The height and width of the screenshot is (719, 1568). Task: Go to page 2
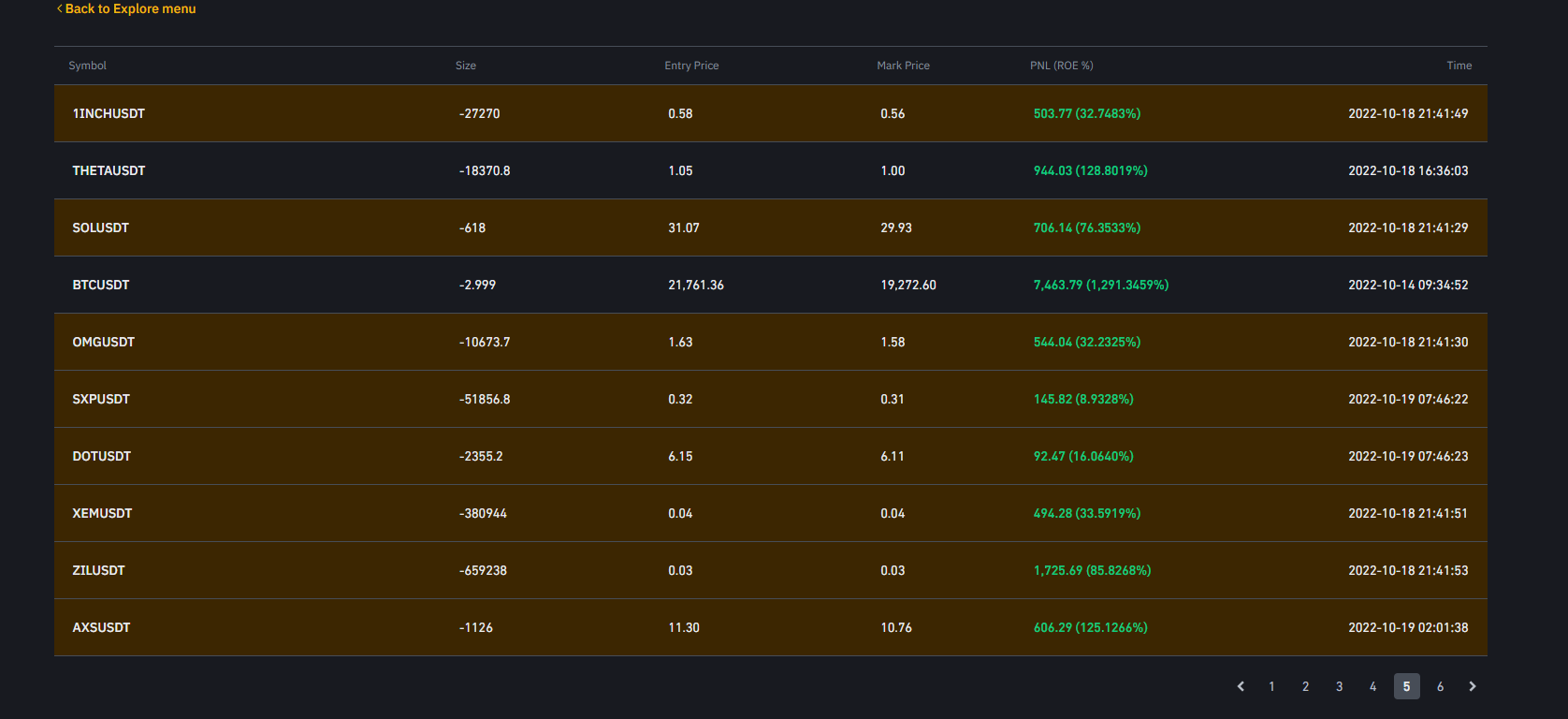pos(1305,686)
